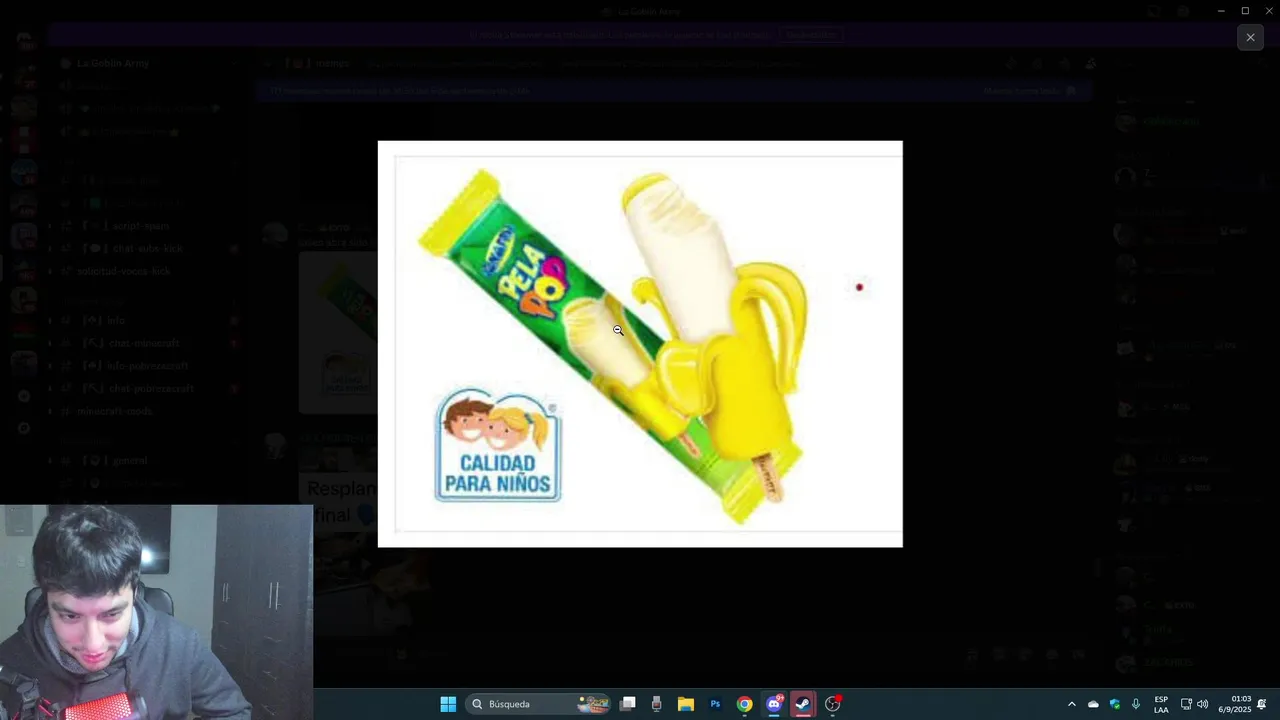Minimize the Discord window

pos(1221,11)
